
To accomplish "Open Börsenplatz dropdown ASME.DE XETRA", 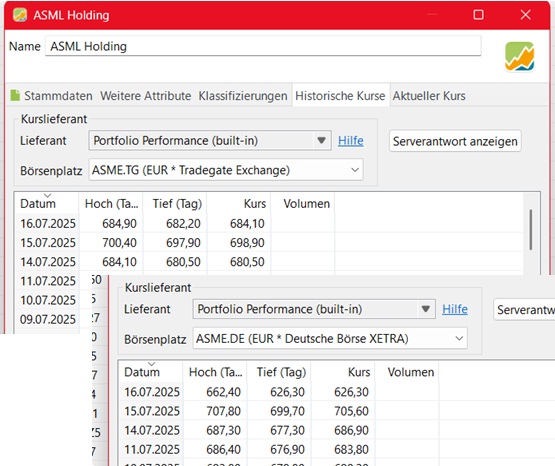I will (x=330, y=339).
